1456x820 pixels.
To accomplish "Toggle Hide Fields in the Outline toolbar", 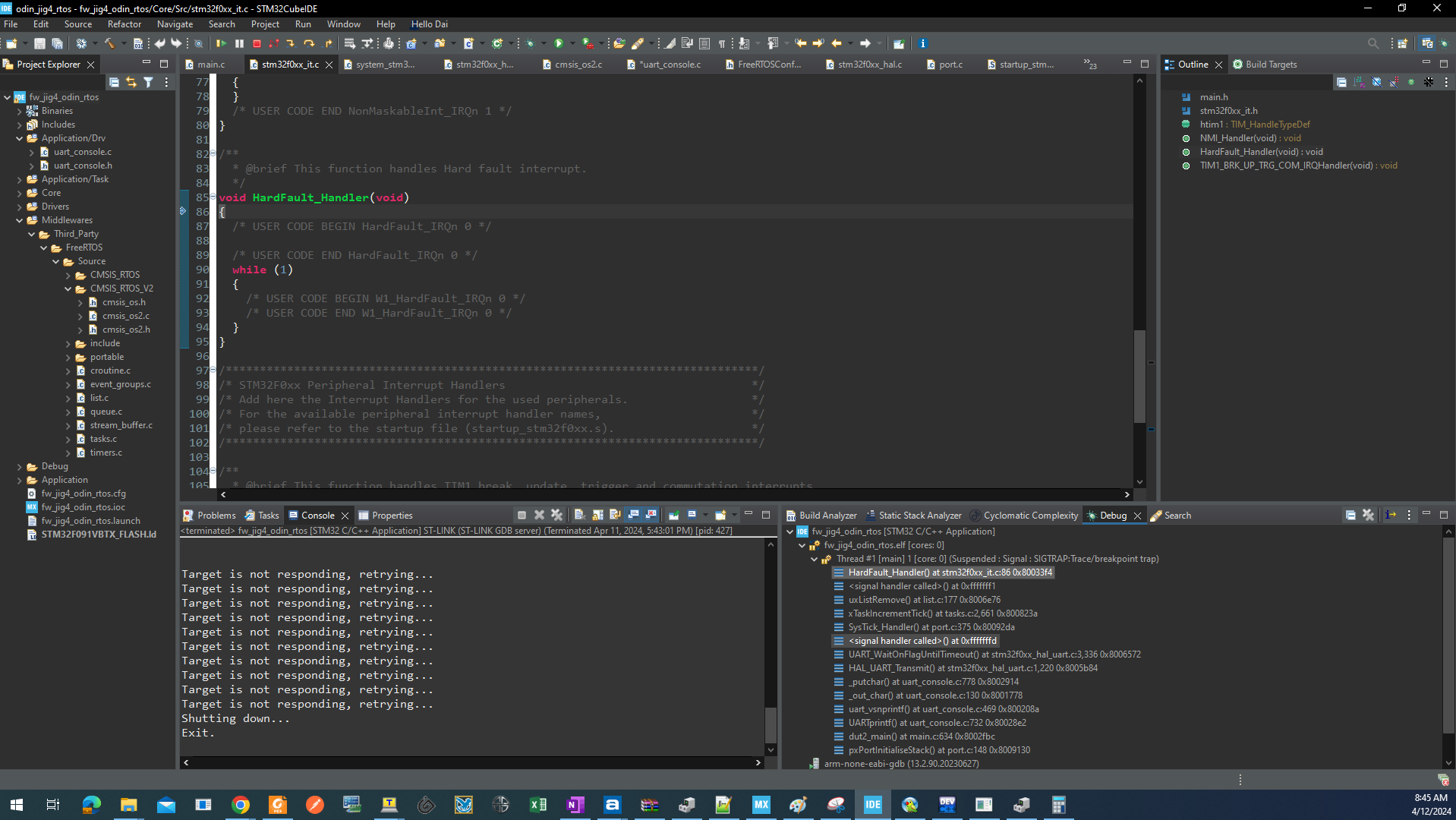I will (x=1375, y=82).
